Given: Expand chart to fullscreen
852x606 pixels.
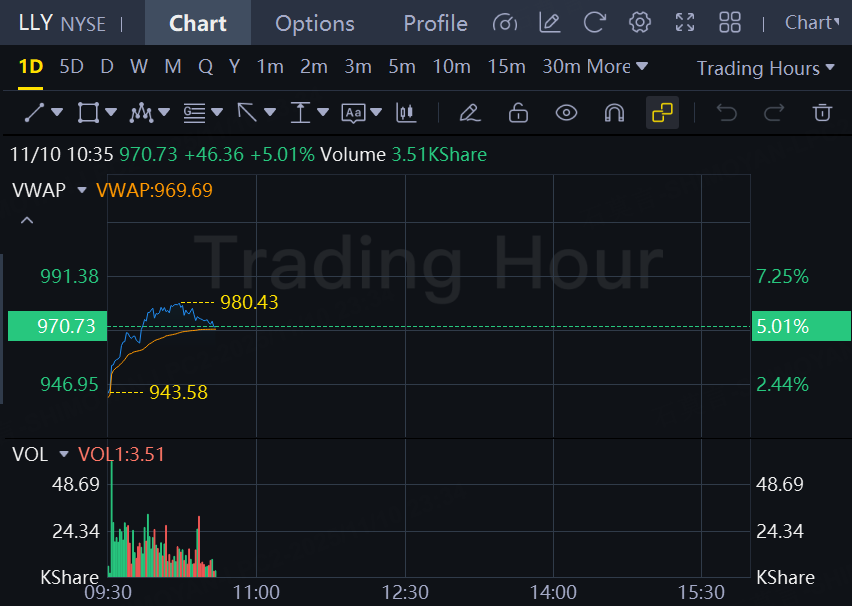Looking at the screenshot, I should coord(685,22).
